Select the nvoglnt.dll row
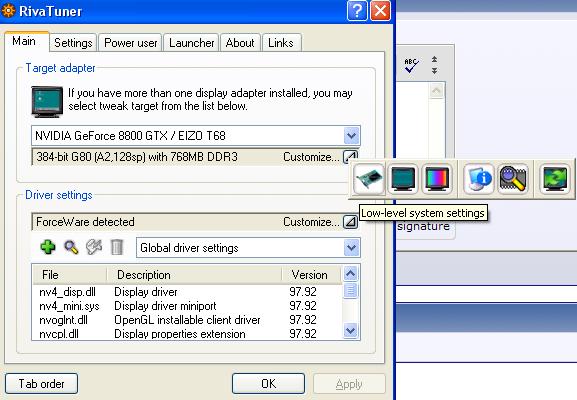Image resolution: width=577 pixels, height=400 pixels. tap(187, 320)
